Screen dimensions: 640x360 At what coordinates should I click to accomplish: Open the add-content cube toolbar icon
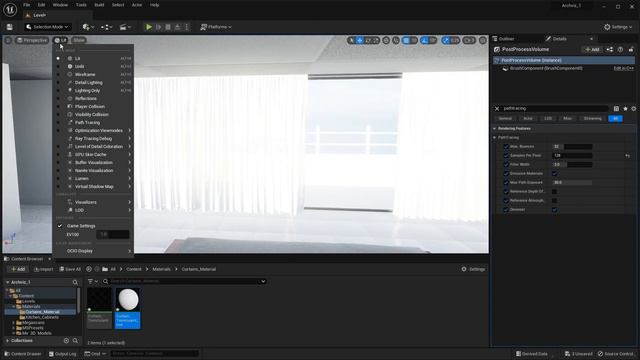[x=88, y=27]
